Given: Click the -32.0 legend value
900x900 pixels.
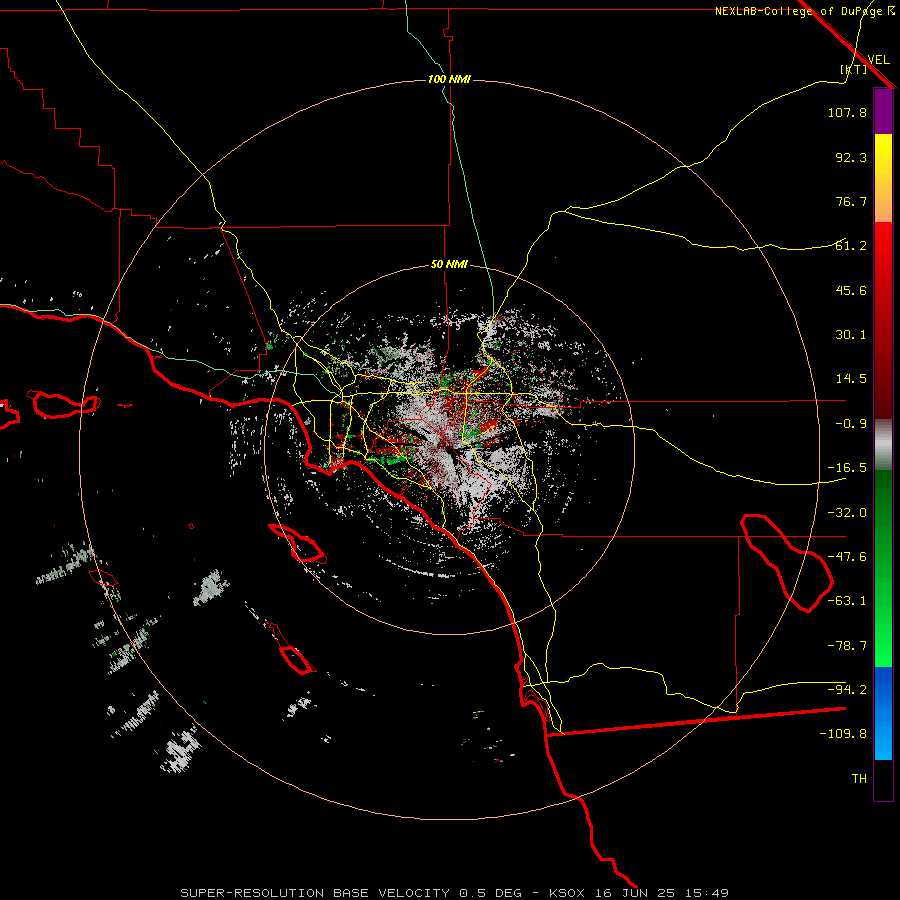Looking at the screenshot, I should (x=847, y=513).
